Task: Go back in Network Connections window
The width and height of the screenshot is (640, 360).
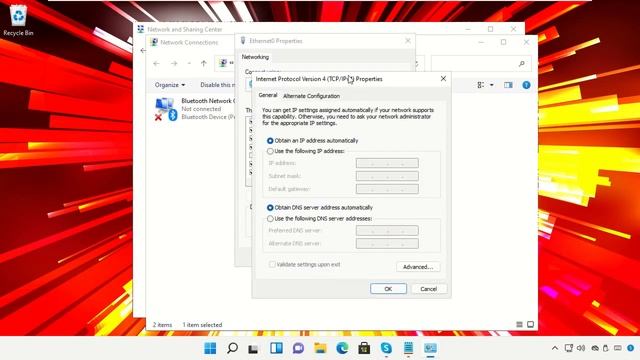Action: [x=156, y=63]
